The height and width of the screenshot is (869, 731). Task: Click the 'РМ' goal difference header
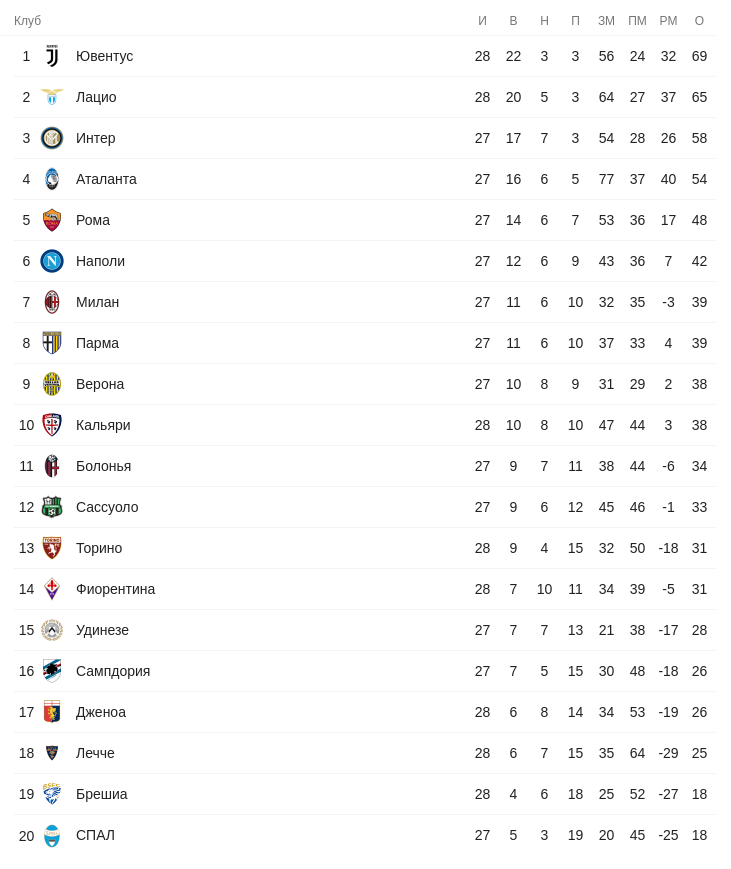click(668, 21)
